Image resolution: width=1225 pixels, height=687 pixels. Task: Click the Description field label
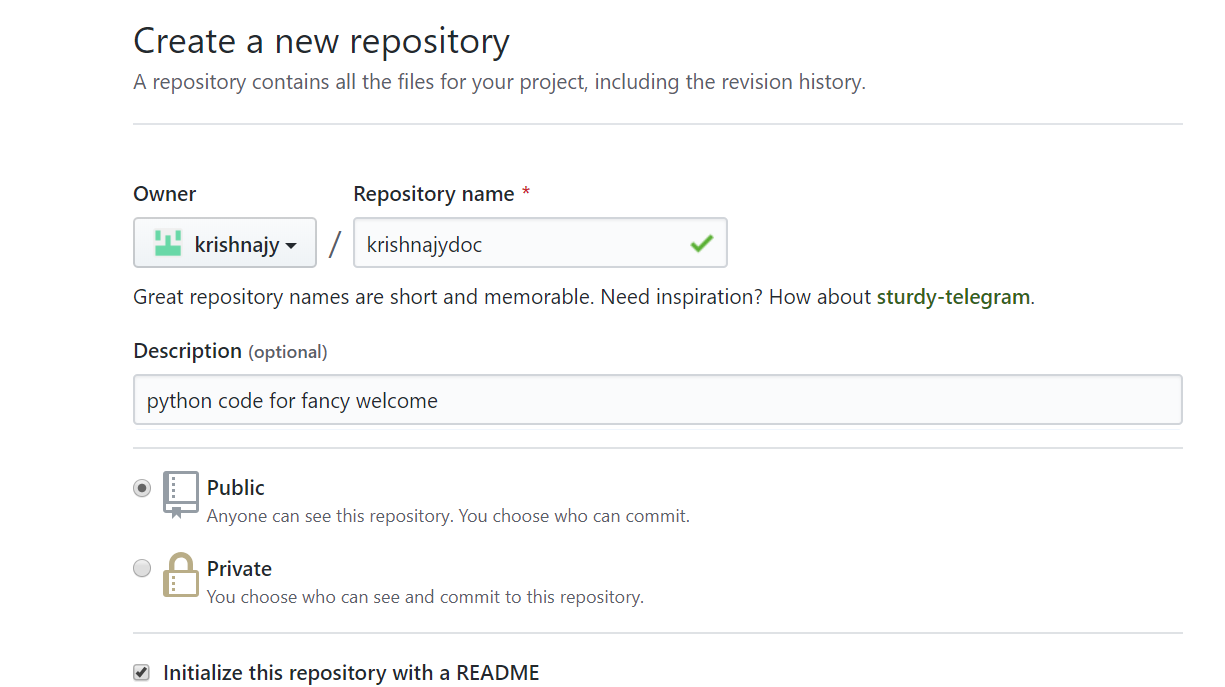click(x=188, y=351)
